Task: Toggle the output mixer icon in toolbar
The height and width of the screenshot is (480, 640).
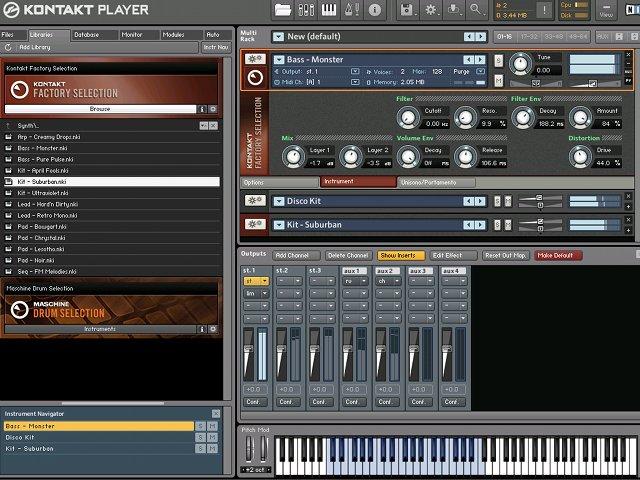Action: [x=306, y=9]
